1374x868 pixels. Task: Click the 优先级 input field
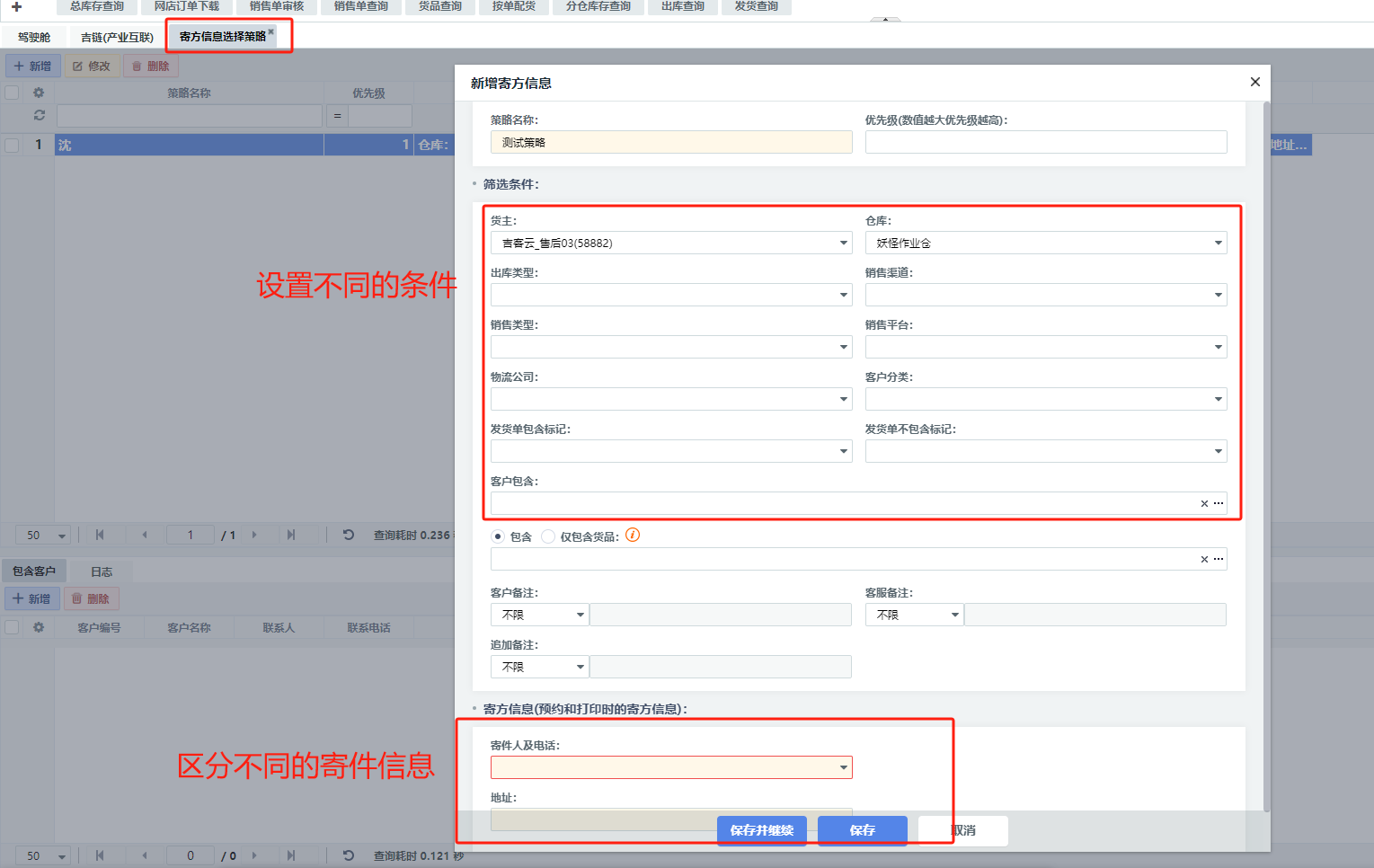[x=1045, y=142]
